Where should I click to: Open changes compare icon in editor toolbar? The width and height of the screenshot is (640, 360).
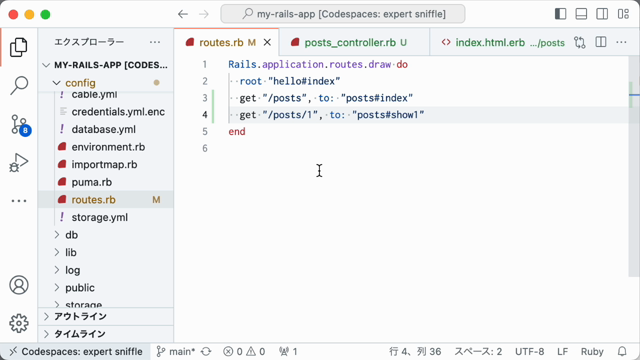point(580,42)
